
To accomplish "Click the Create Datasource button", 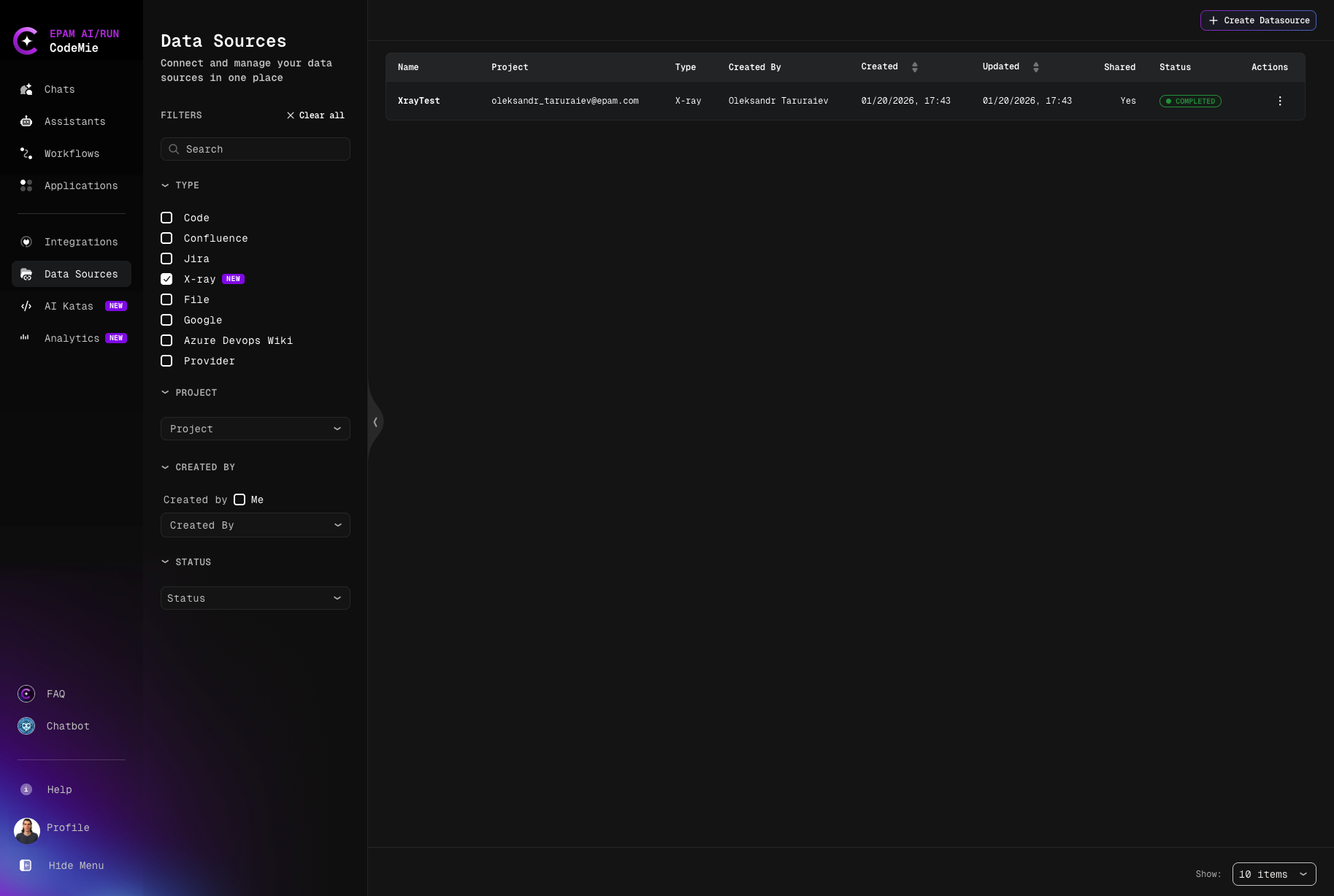I will coord(1258,20).
